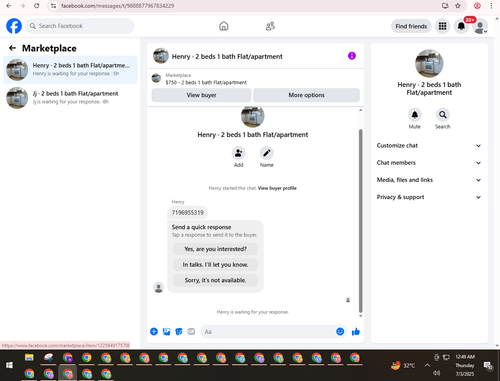Send quick reply "Yes, are you interested?"
Image resolution: width=500 pixels, height=381 pixels.
point(215,249)
